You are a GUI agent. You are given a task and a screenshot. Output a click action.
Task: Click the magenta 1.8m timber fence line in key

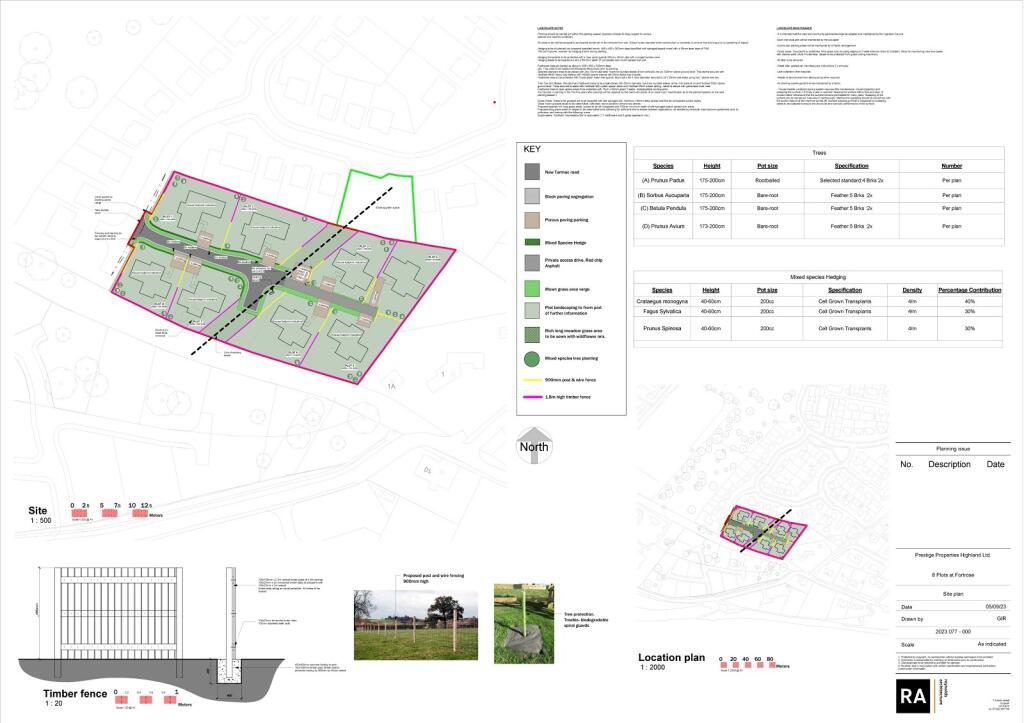tap(533, 399)
